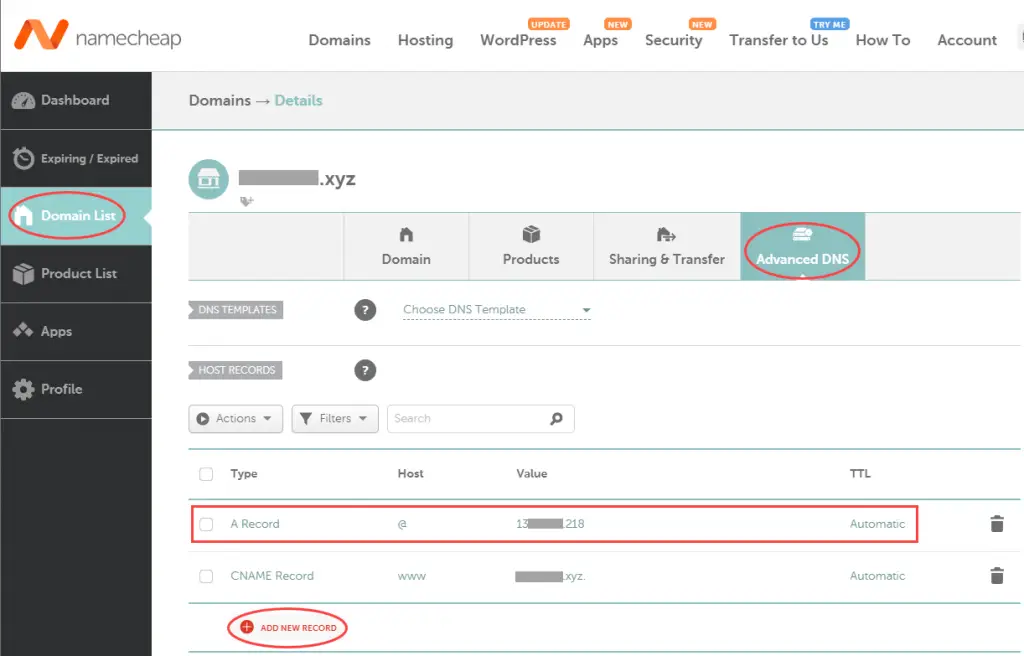The image size is (1024, 656).
Task: Click the www host value
Action: coord(411,576)
